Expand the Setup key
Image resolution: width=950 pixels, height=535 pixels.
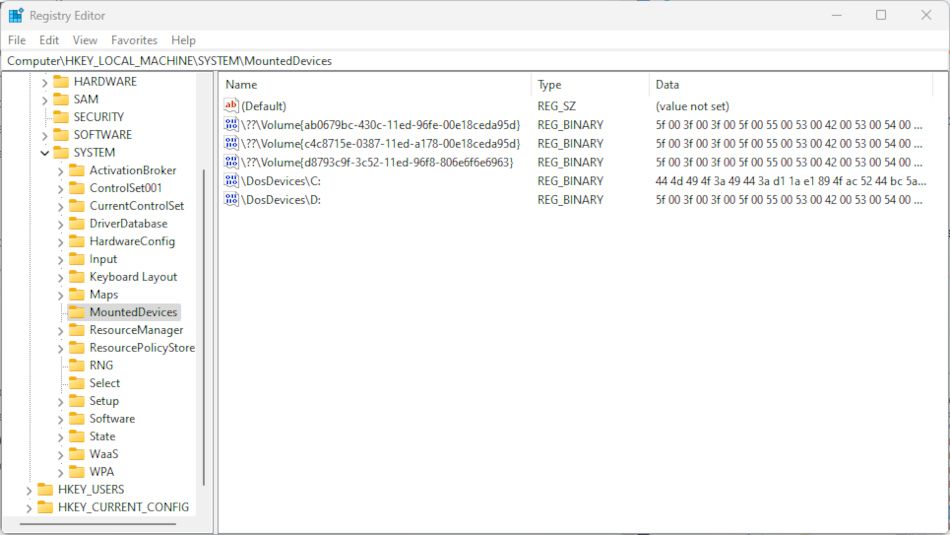(60, 402)
